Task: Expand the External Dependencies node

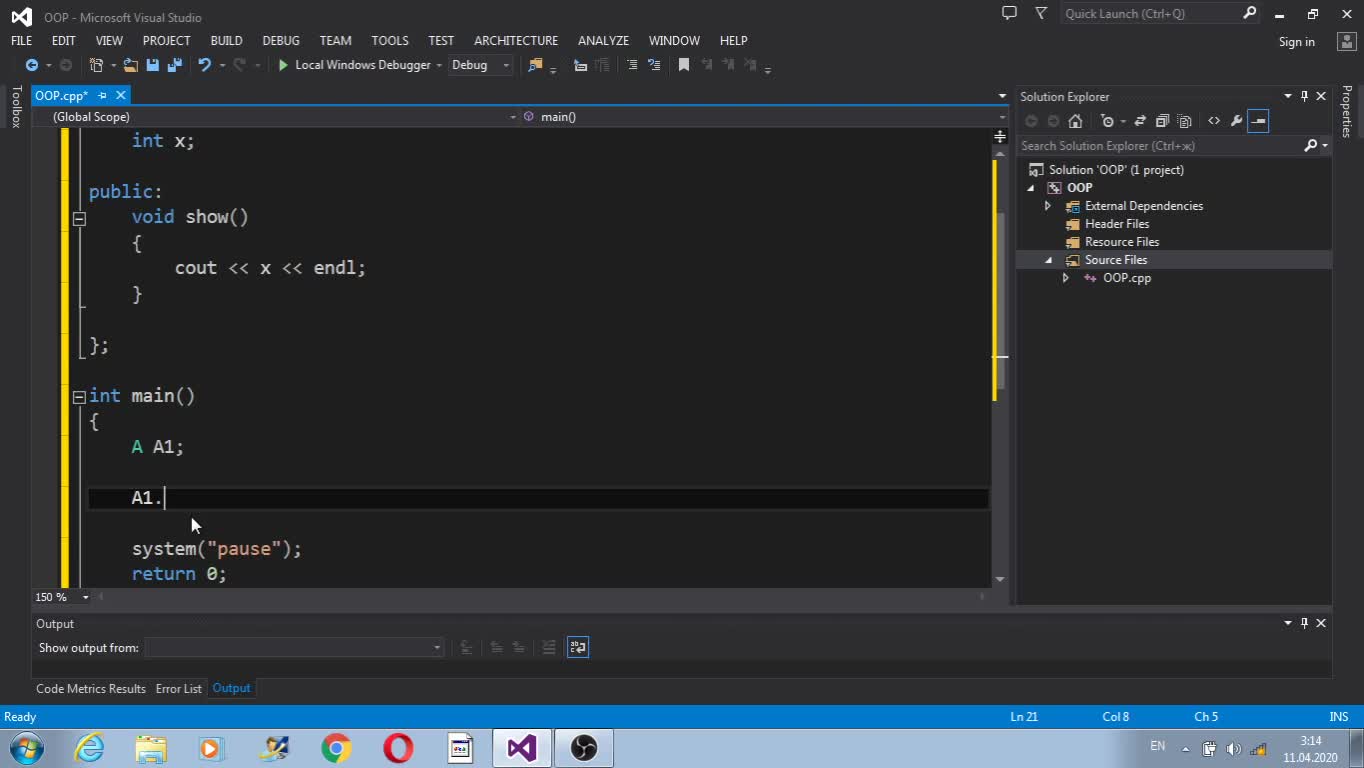Action: point(1048,206)
